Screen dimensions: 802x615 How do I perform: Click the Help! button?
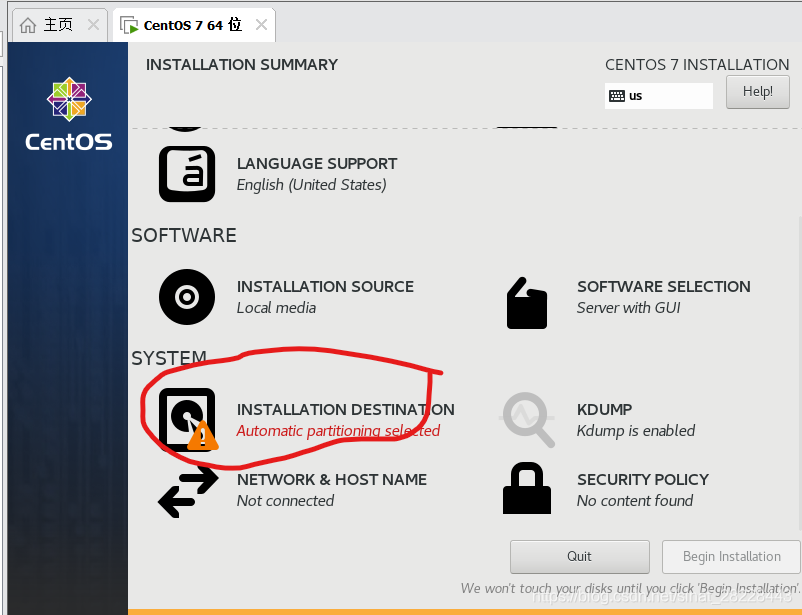[758, 92]
